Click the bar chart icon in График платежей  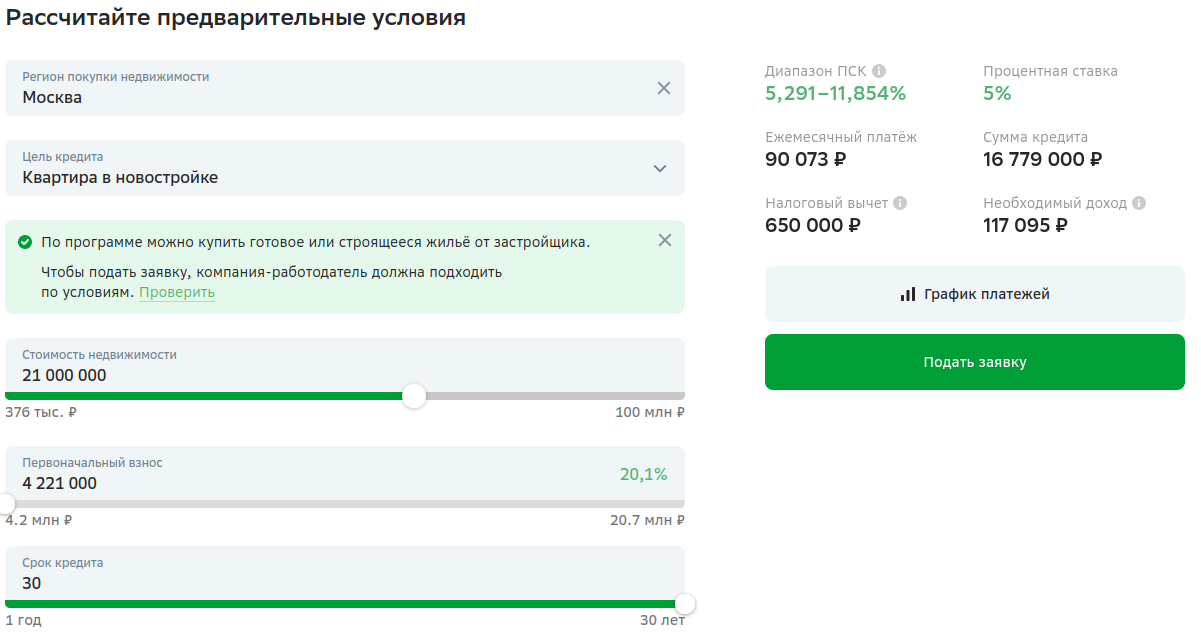[908, 294]
